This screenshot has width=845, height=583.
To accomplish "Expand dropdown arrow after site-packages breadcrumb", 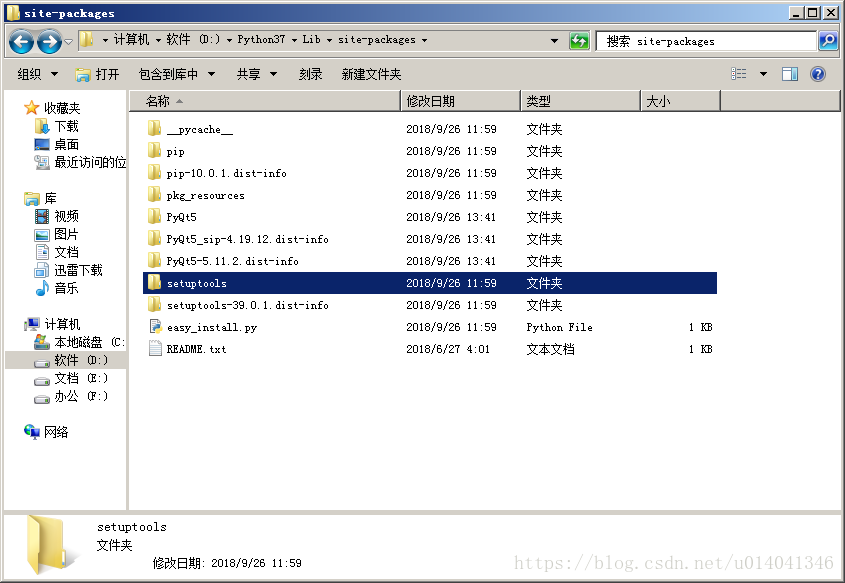I will tap(425, 40).
